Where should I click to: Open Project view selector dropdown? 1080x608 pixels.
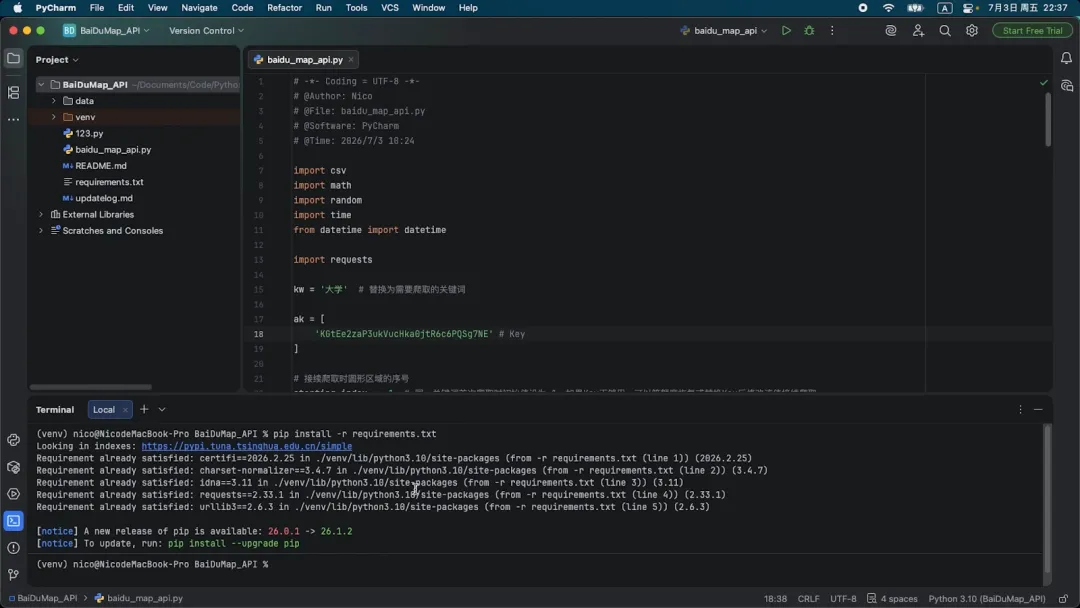[x=57, y=60]
